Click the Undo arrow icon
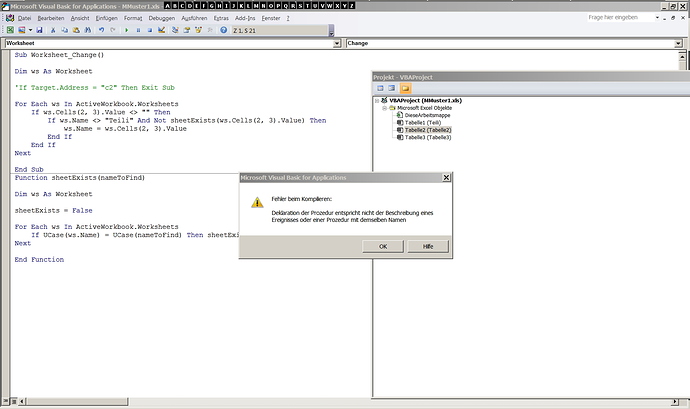 (101, 30)
